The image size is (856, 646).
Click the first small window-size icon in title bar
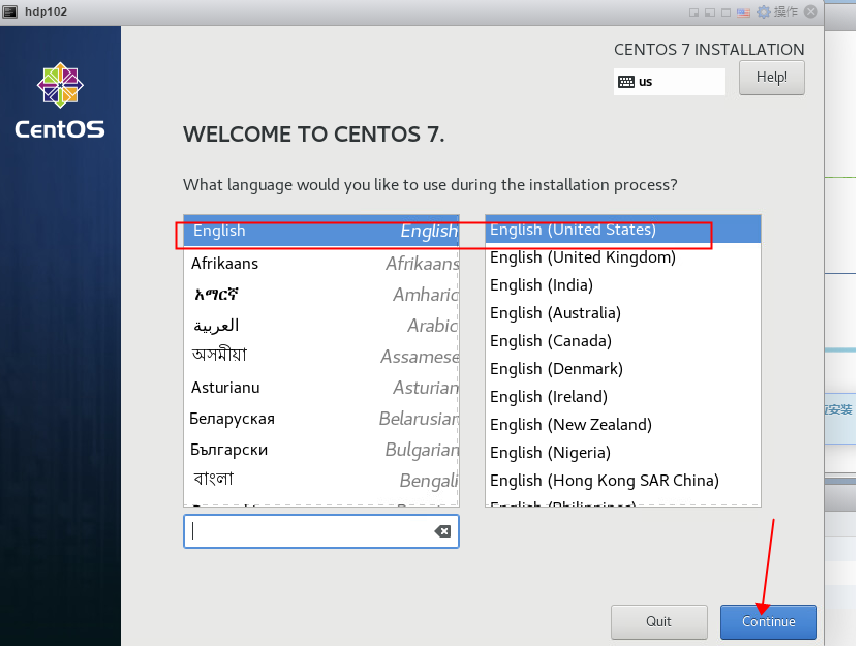(694, 13)
